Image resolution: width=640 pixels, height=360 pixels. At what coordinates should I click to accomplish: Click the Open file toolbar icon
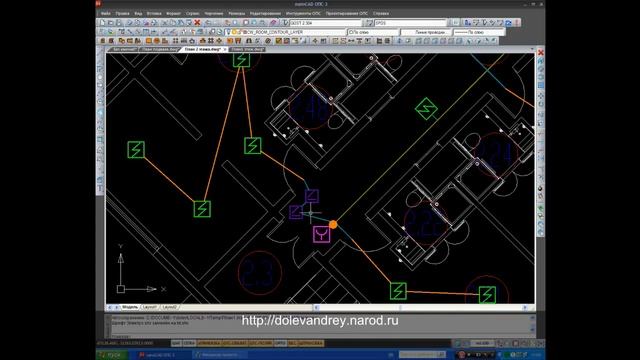click(110, 23)
